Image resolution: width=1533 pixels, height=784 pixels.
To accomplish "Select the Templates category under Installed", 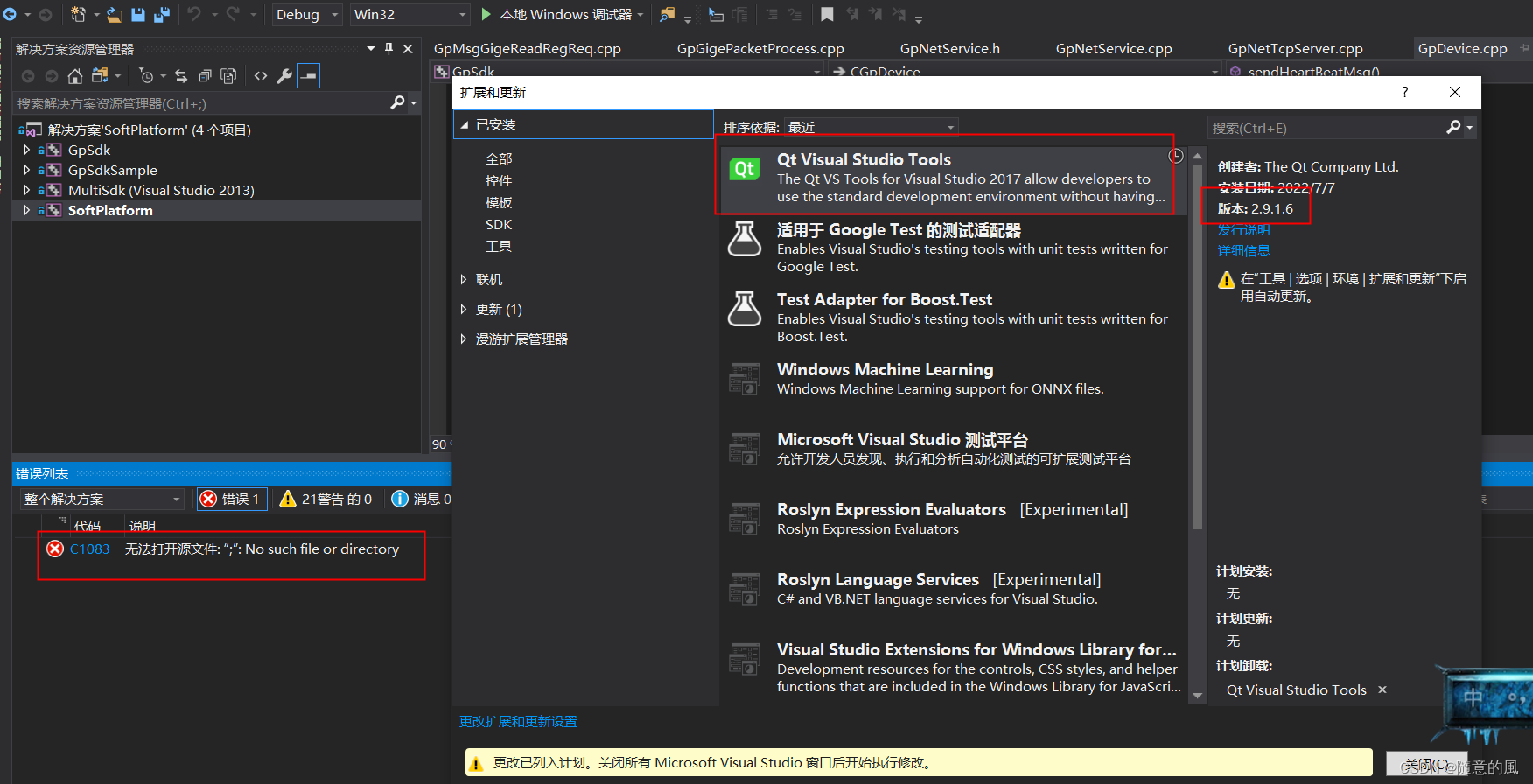I will coord(499,202).
